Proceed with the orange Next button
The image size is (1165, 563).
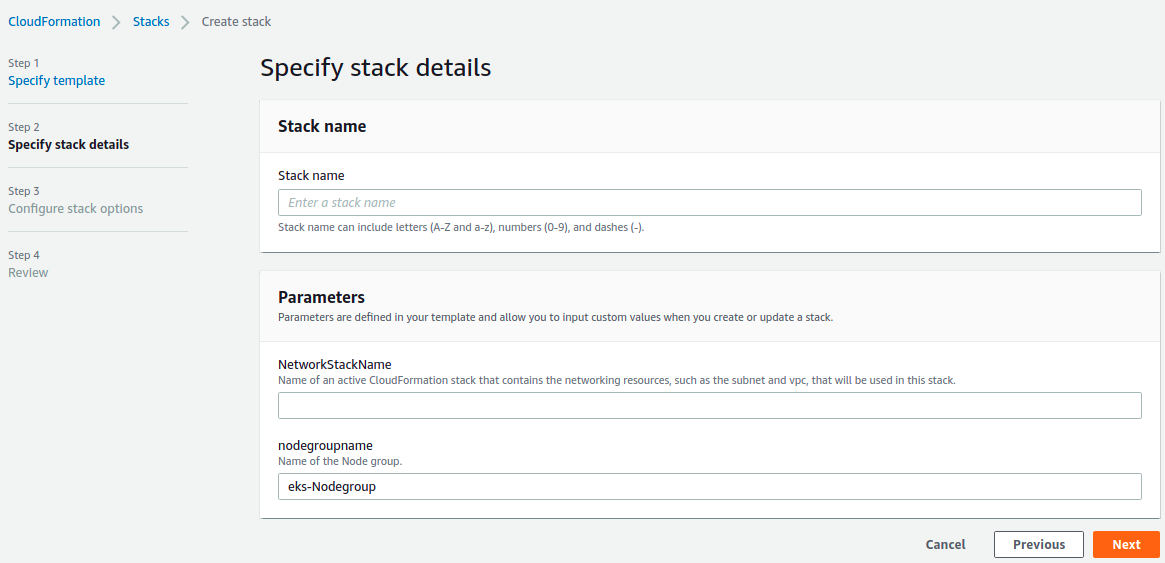(1126, 544)
